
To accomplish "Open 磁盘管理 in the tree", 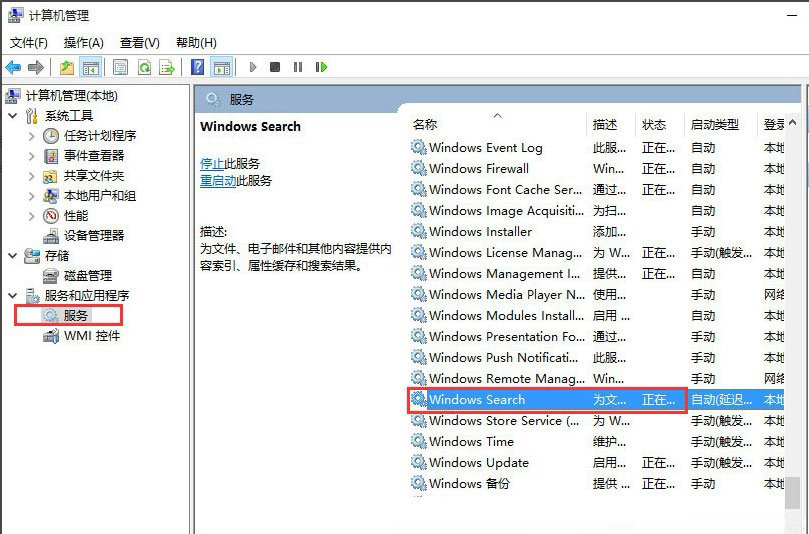I will point(88,276).
